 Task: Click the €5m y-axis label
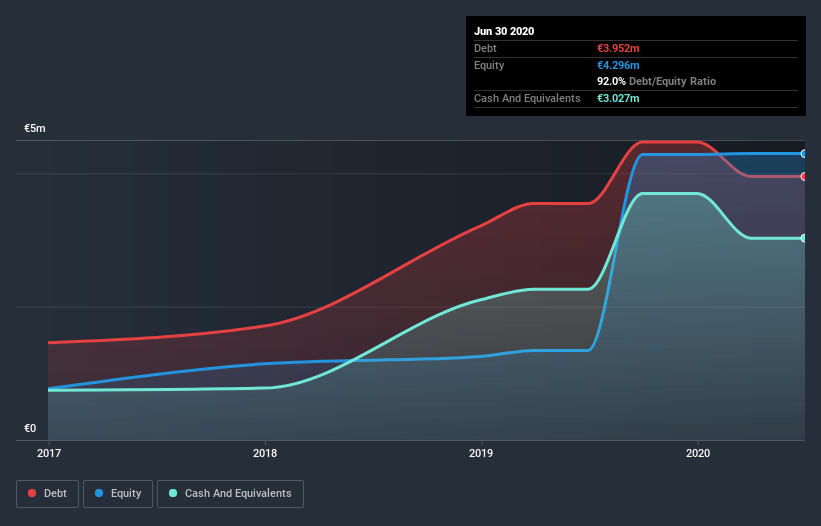(35, 128)
